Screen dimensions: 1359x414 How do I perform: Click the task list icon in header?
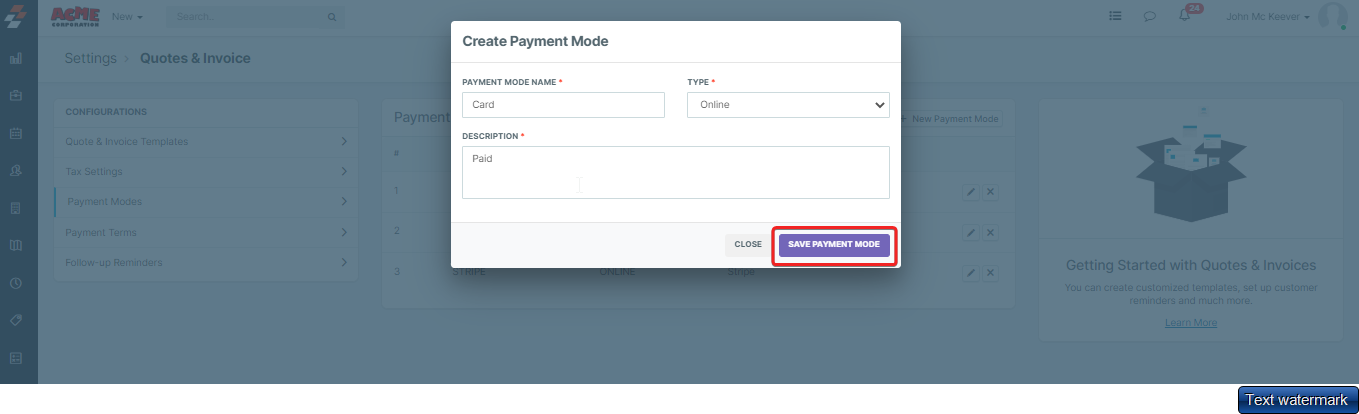point(1116,17)
